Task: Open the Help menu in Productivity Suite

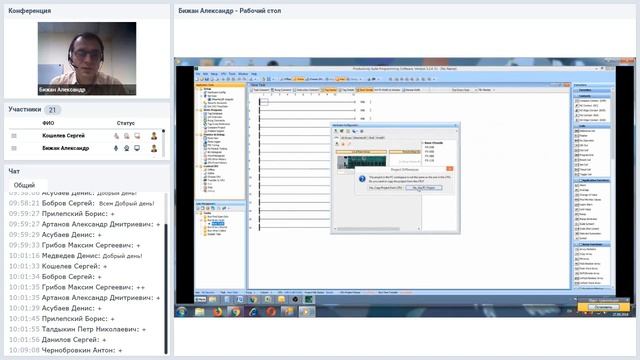Action: click(254, 74)
